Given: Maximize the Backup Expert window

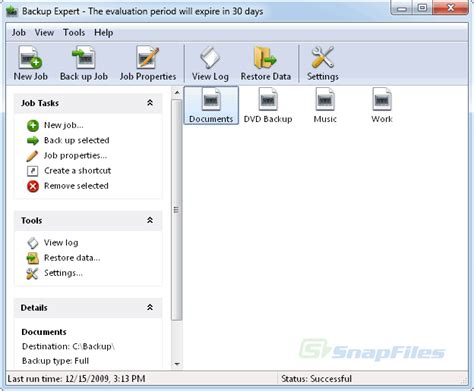Looking at the screenshot, I should (422, 8).
